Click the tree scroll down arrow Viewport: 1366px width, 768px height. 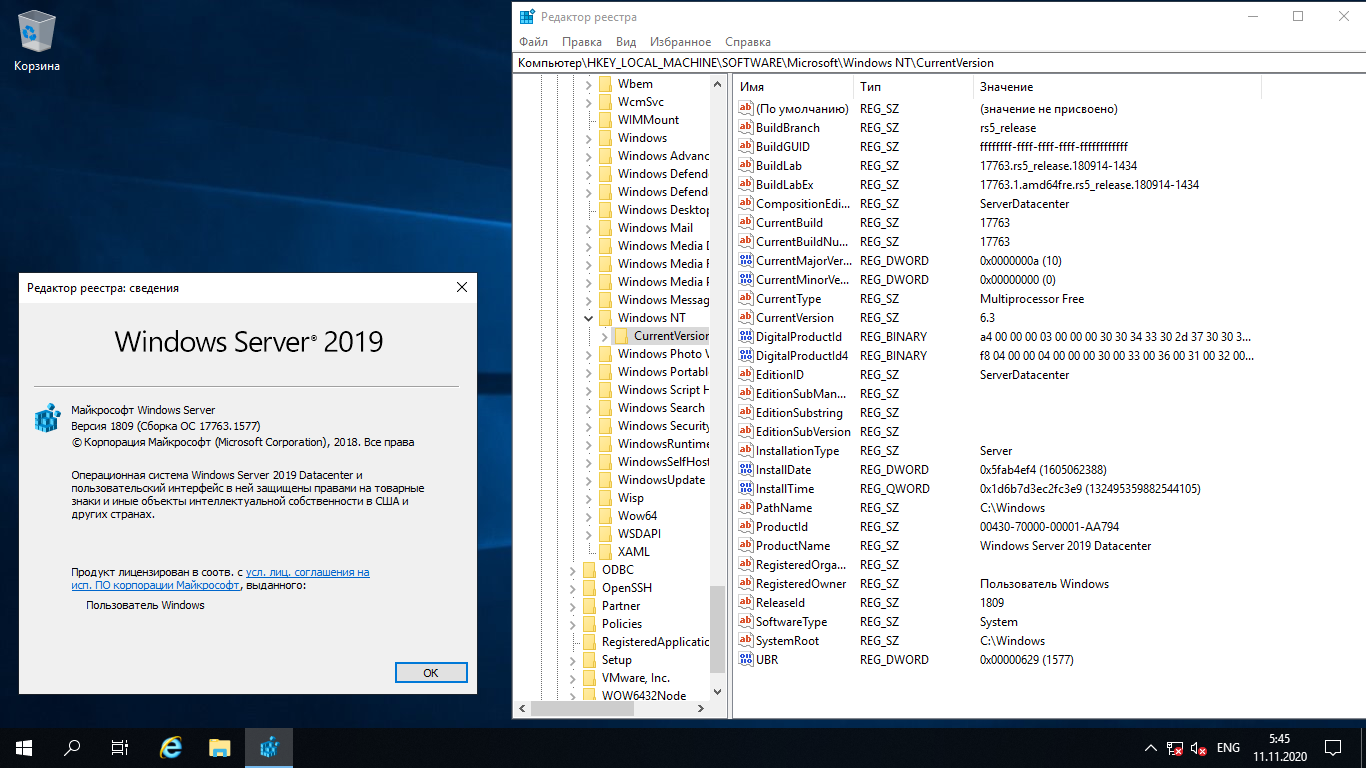[717, 691]
